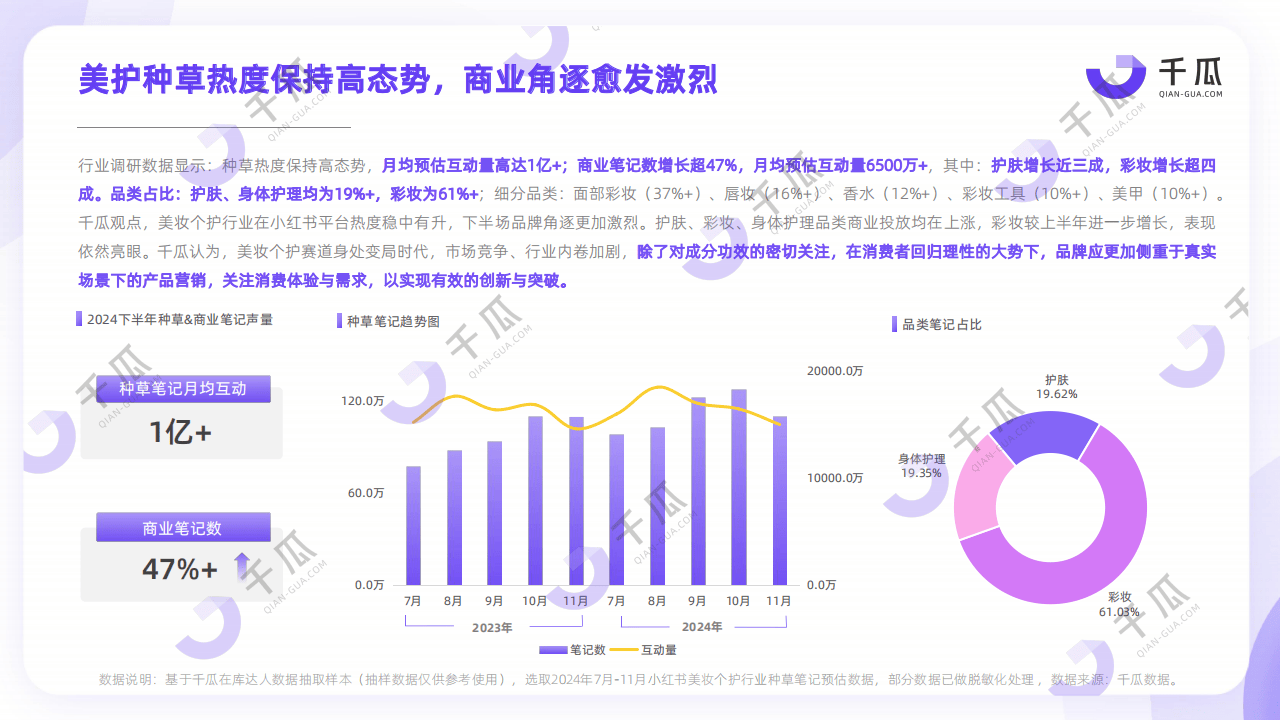This screenshot has height=720, width=1280.
Task: Click the 10000.0万 right axis label
Action: click(835, 478)
